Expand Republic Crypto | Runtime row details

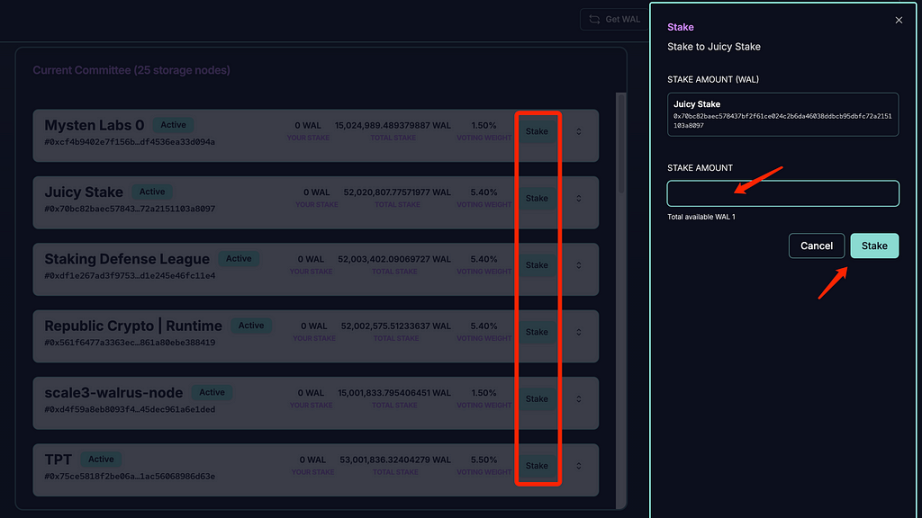tap(579, 332)
